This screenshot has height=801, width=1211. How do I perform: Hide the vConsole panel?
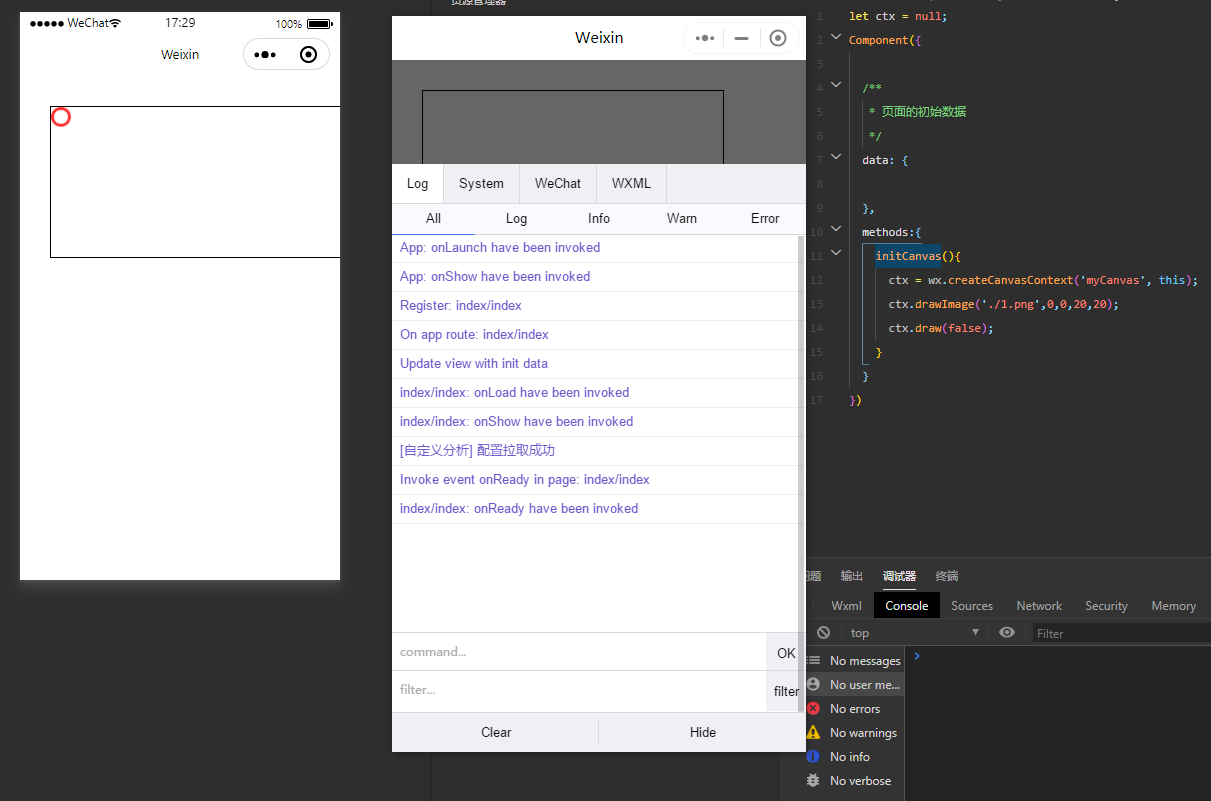(x=703, y=732)
